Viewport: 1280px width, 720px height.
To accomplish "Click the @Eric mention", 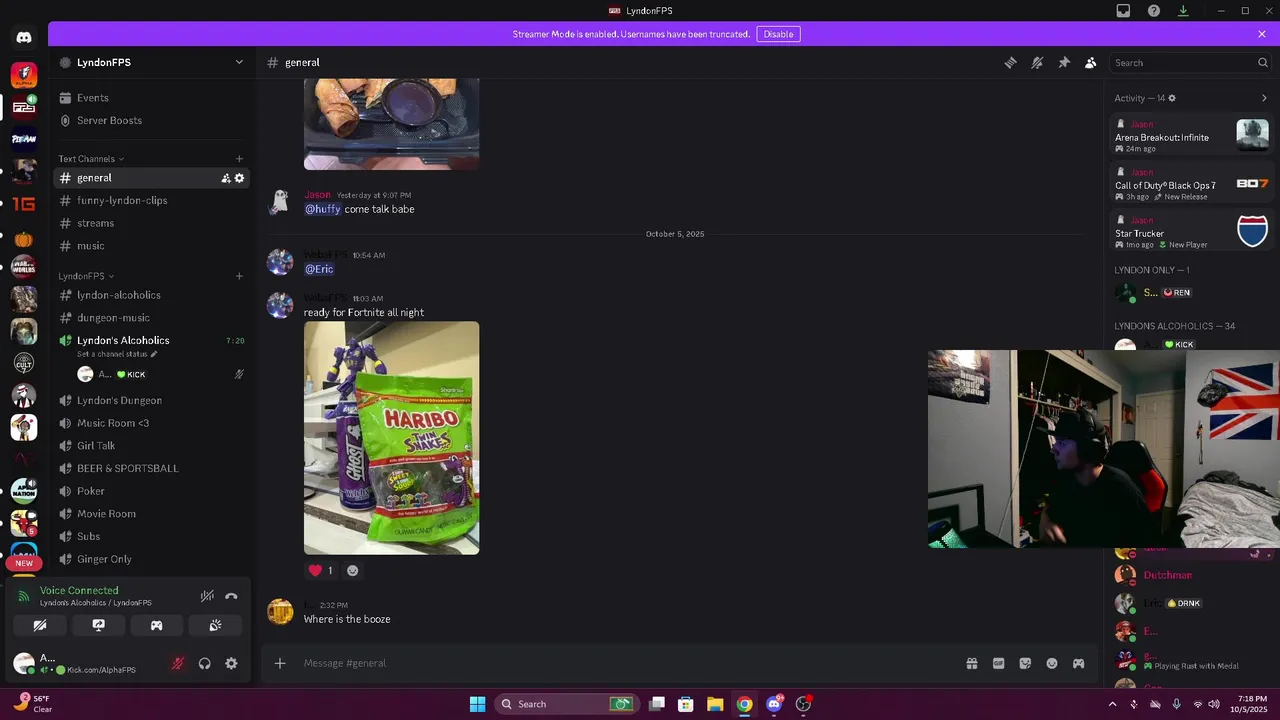I will tap(319, 269).
